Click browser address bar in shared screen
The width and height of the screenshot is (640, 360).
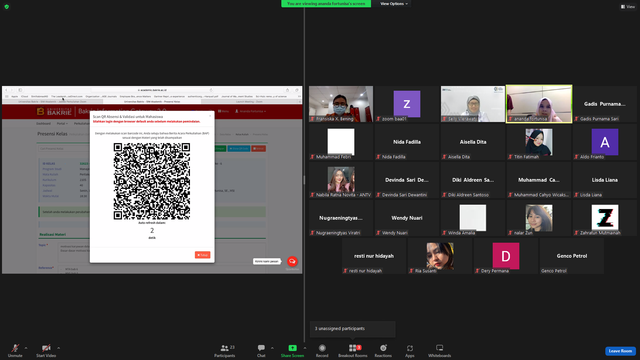pyautogui.click(x=152, y=90)
